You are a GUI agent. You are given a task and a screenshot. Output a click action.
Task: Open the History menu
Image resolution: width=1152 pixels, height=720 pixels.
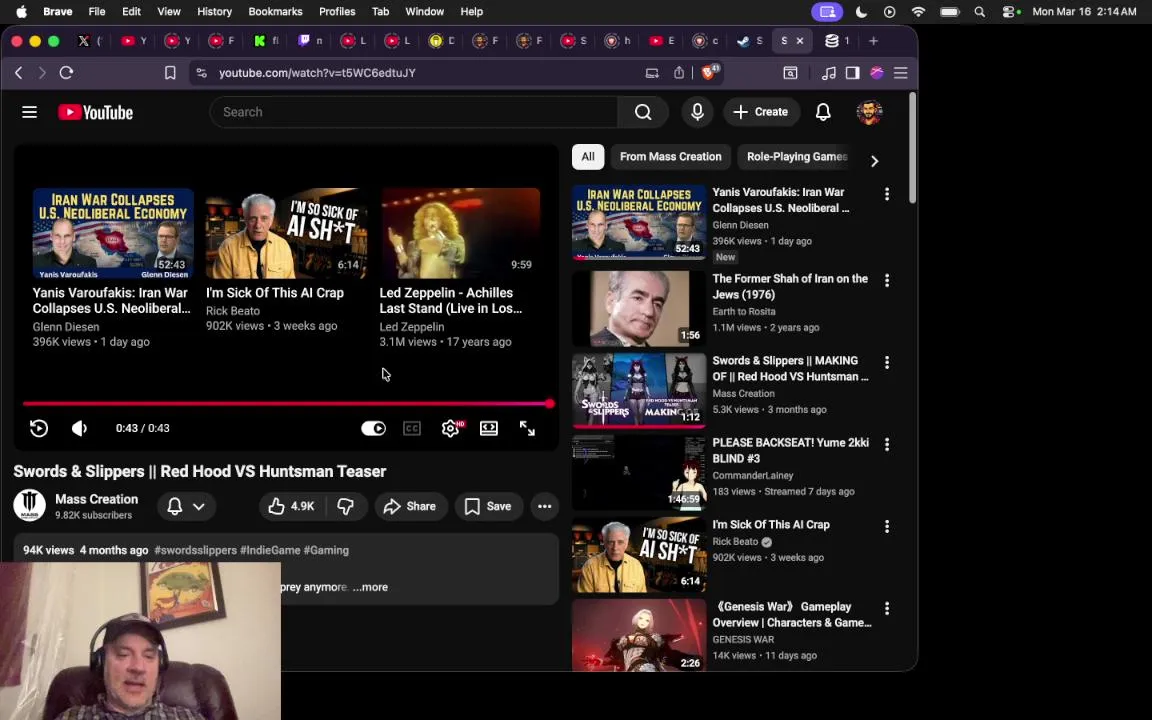tap(215, 12)
